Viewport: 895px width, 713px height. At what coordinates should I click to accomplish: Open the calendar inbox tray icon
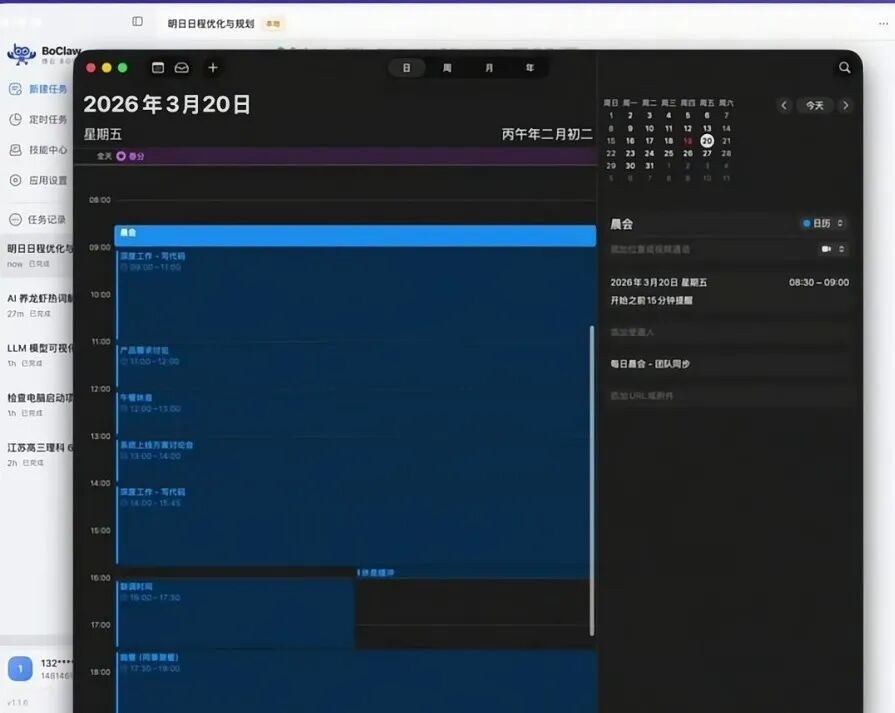point(181,68)
